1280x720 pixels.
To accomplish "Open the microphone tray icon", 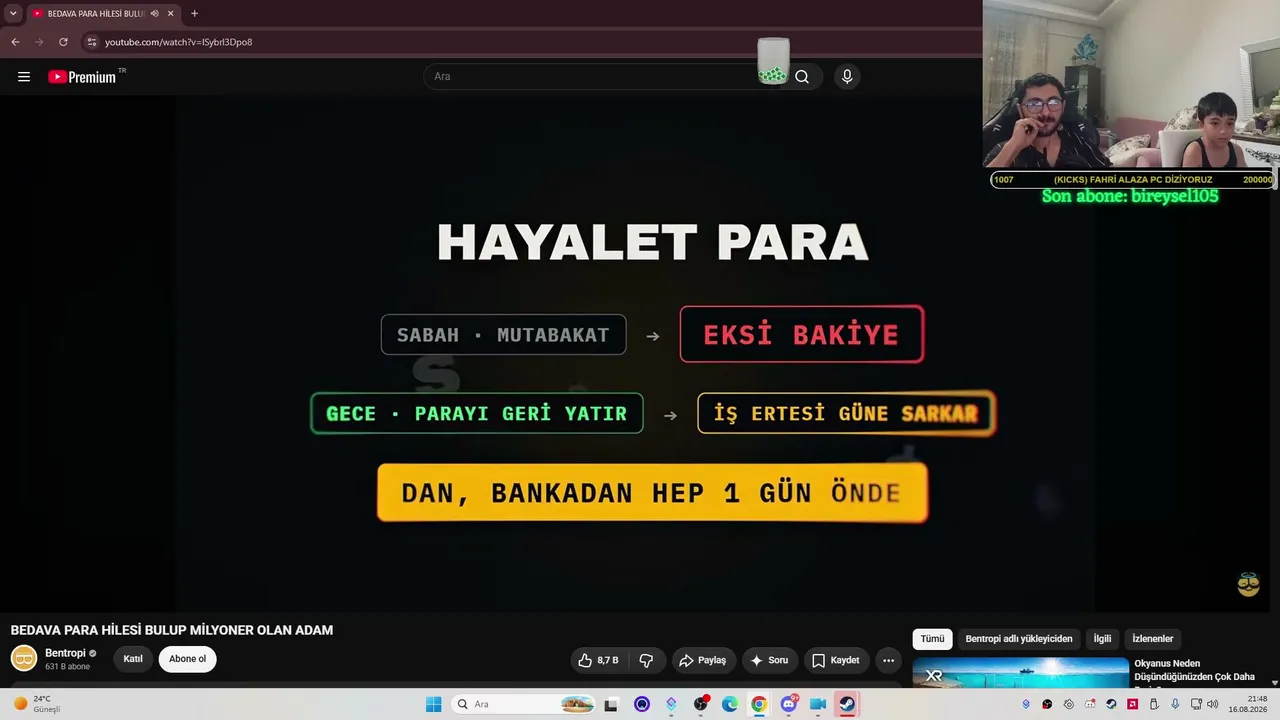I will (x=1175, y=704).
